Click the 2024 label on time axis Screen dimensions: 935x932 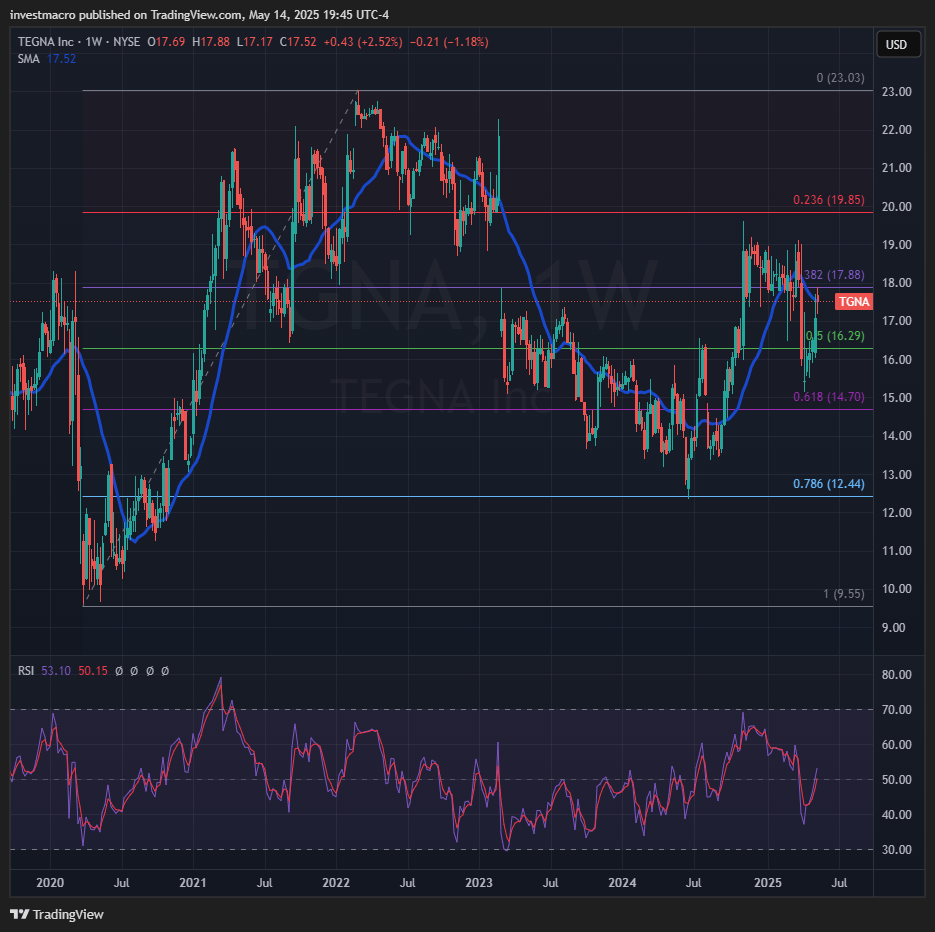(x=622, y=883)
